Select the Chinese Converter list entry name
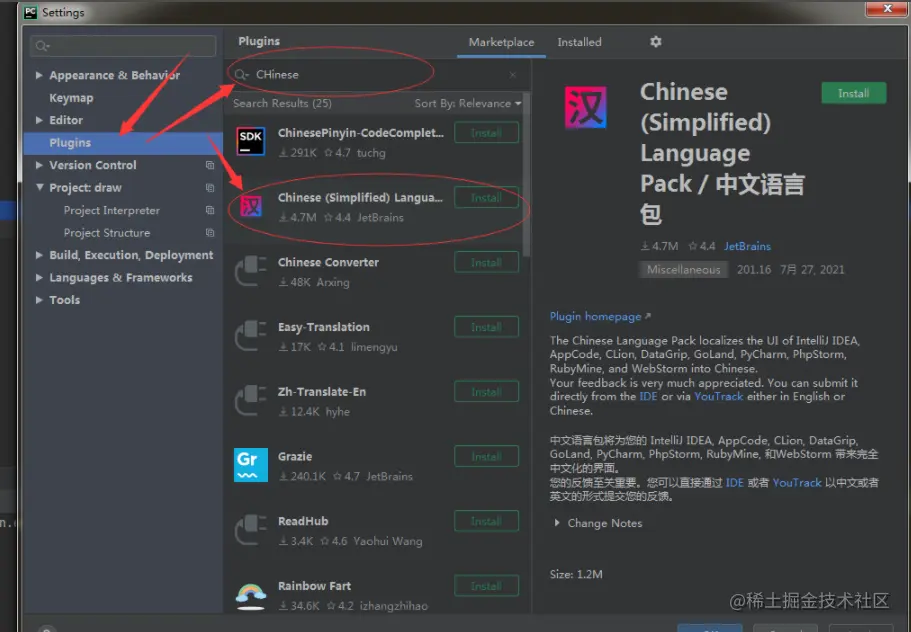The image size is (911, 632). pyautogui.click(x=328, y=263)
